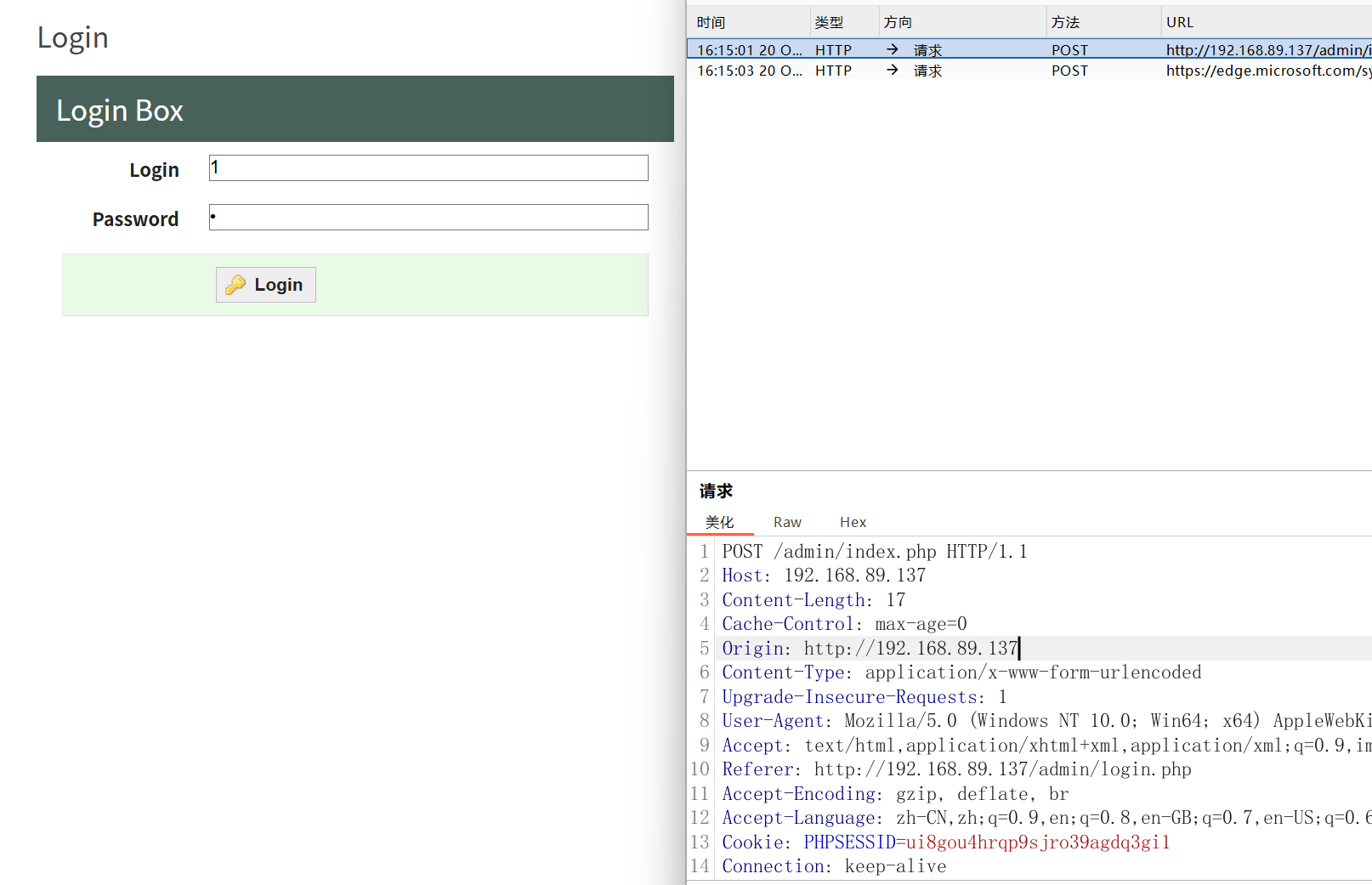Click the Accept-Language header line

1046,818
